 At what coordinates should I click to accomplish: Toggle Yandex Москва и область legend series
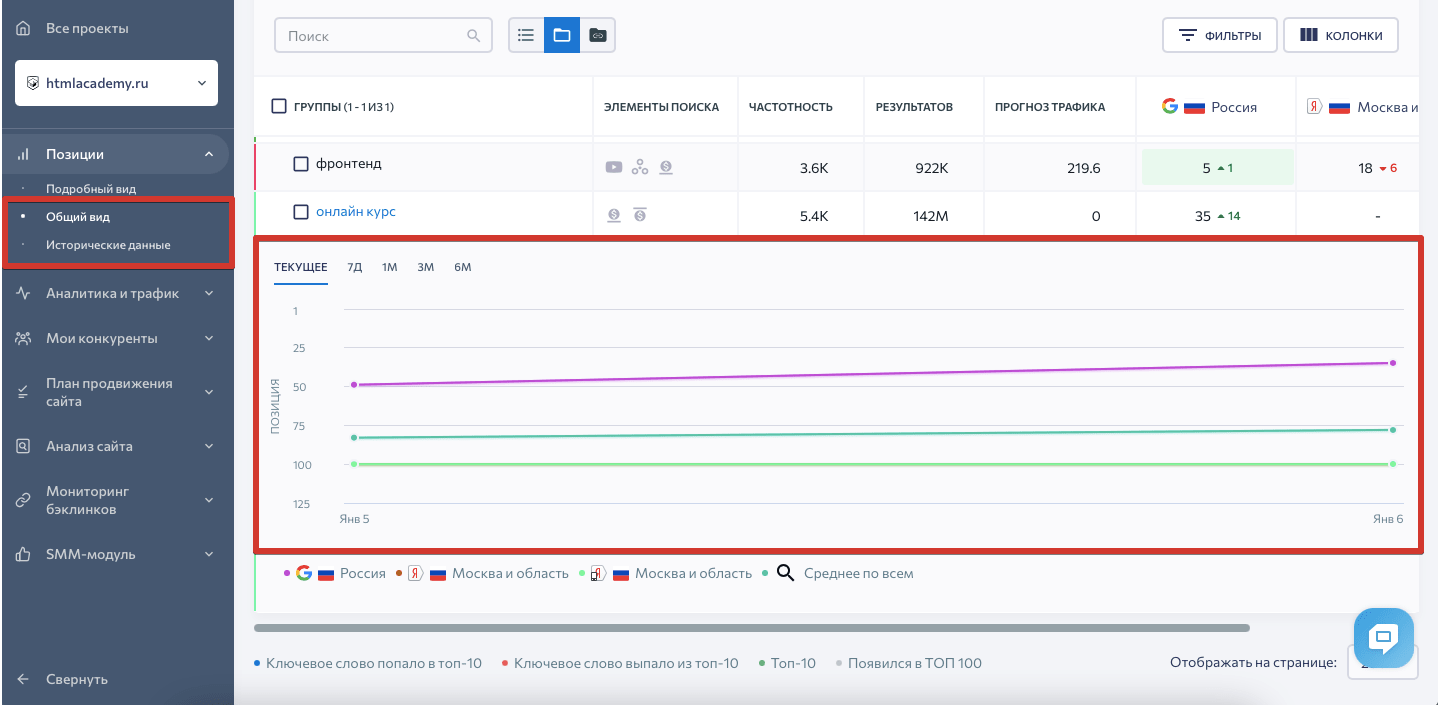pos(482,573)
